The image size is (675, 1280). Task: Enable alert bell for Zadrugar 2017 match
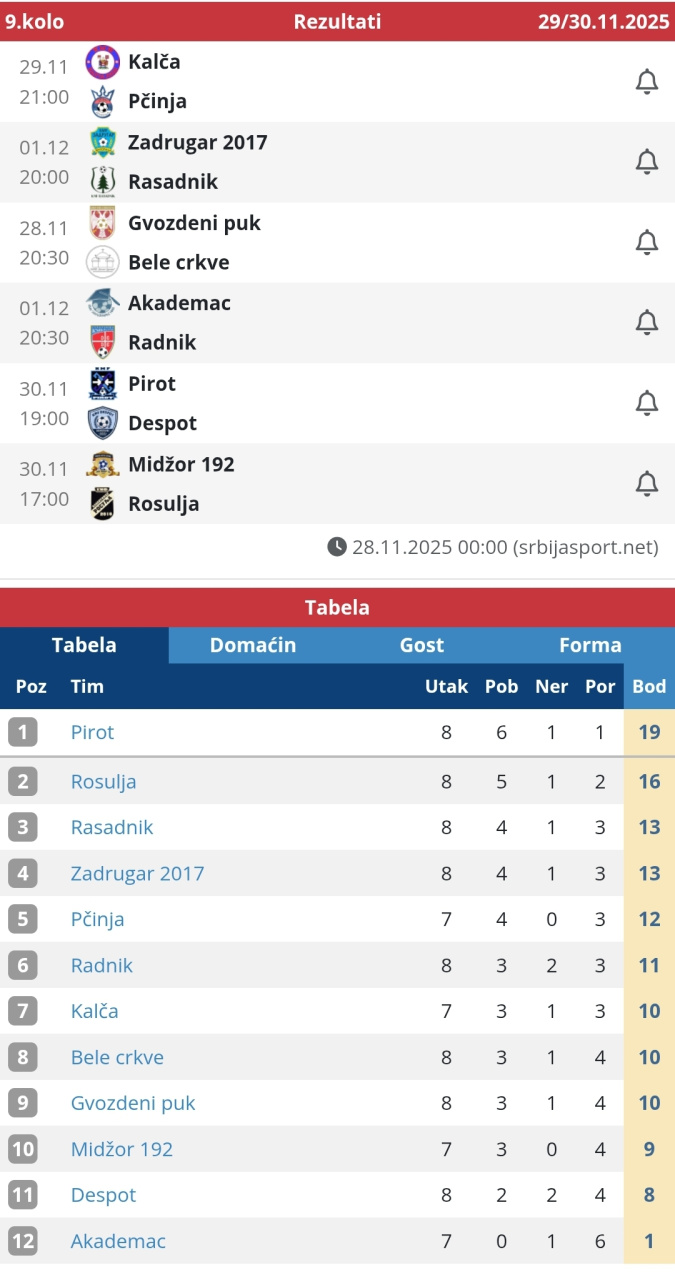[647, 162]
